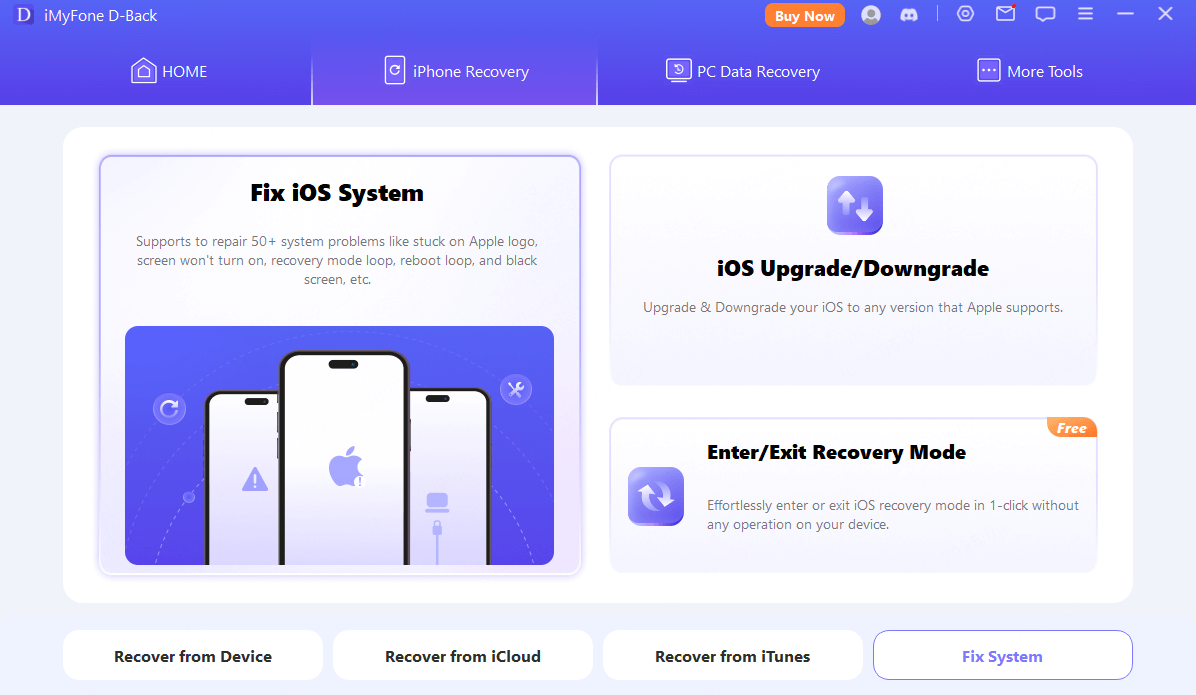Click the Enter/Exit Recovery Mode cycle icon
The width and height of the screenshot is (1196, 695).
coord(656,496)
